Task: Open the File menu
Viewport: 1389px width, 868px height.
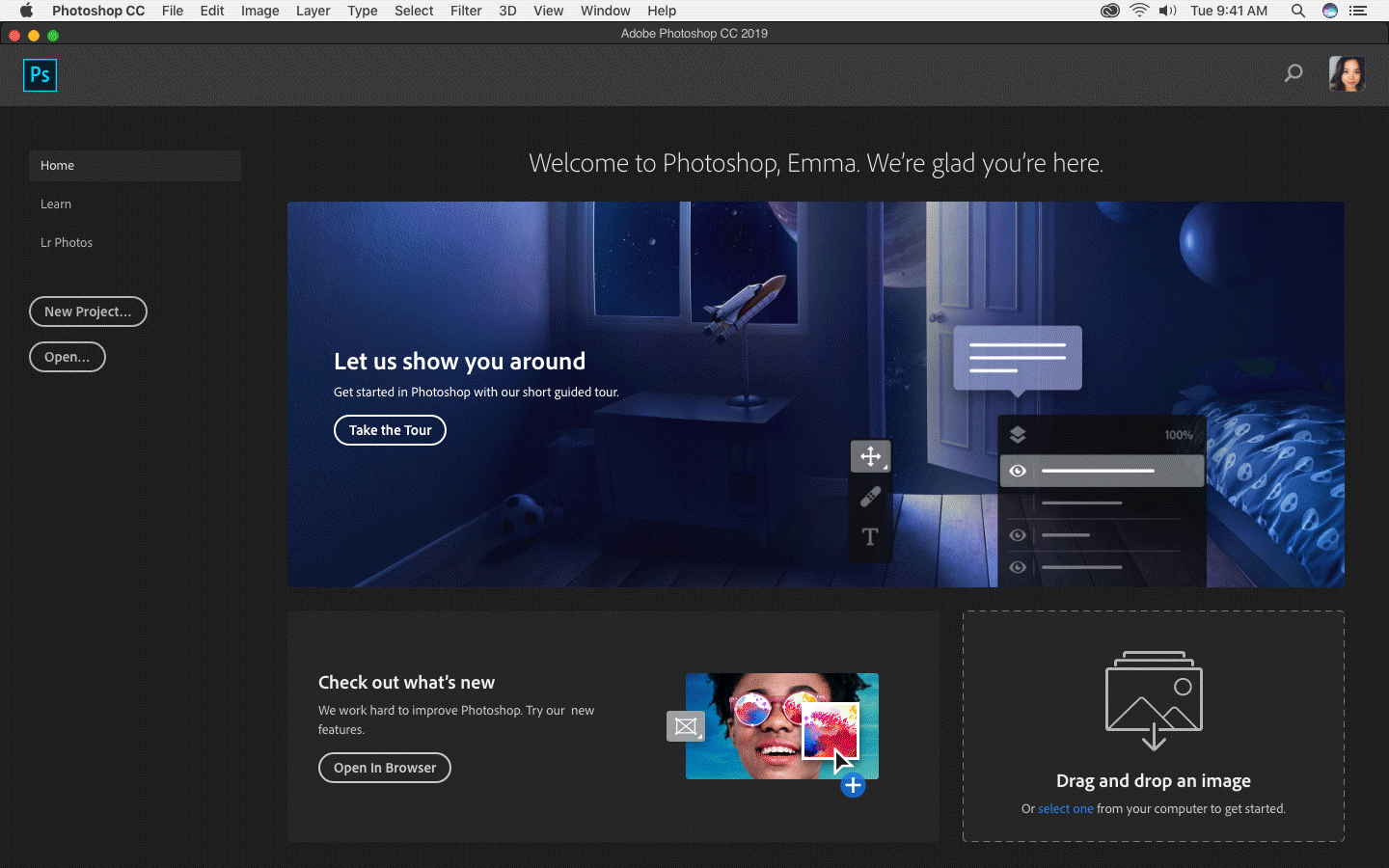Action: (x=173, y=11)
